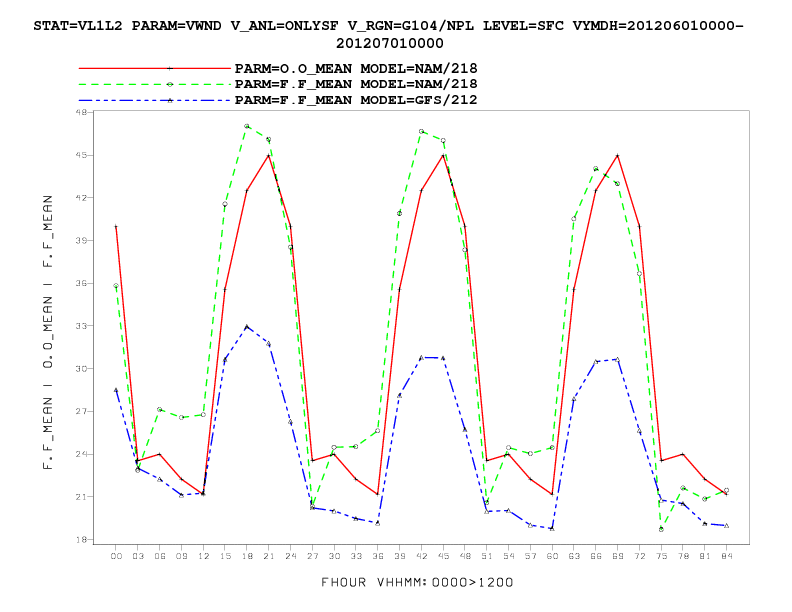Image resolution: width=792 pixels, height=612 pixels.
Task: Click x-axis tick label 72
Action: pyautogui.click(x=639, y=556)
